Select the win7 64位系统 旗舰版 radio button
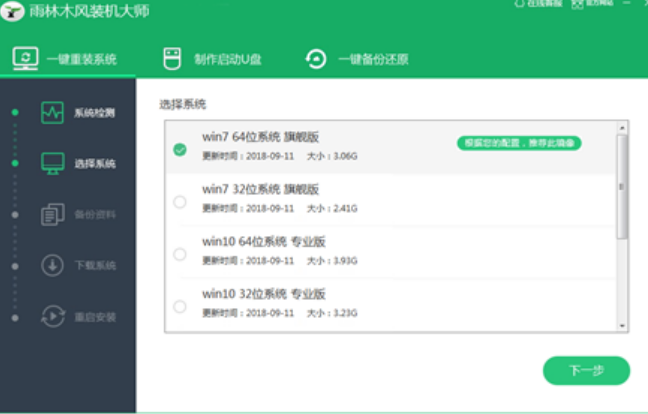The height and width of the screenshot is (414, 648). (180, 150)
